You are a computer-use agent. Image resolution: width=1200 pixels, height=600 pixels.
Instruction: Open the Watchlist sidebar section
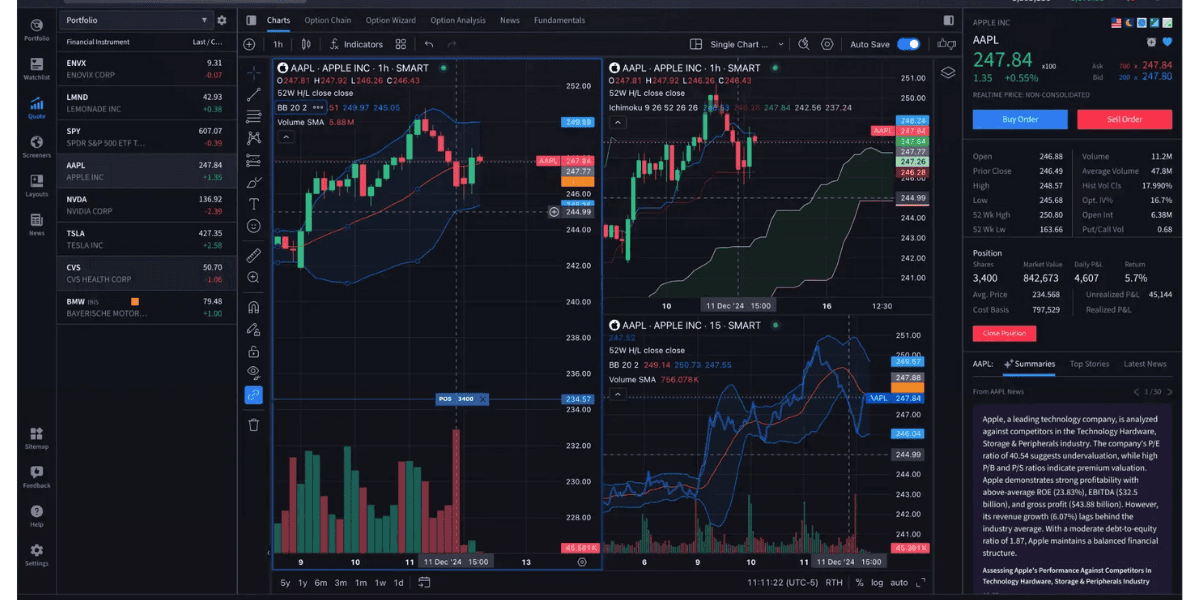[36, 68]
